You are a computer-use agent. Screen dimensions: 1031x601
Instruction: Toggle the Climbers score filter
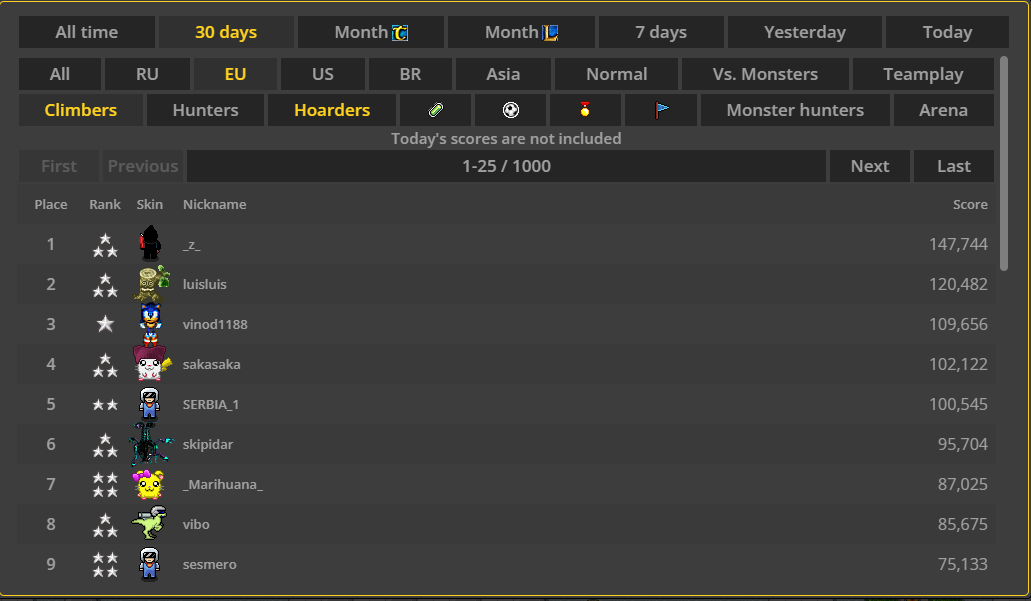pos(81,110)
